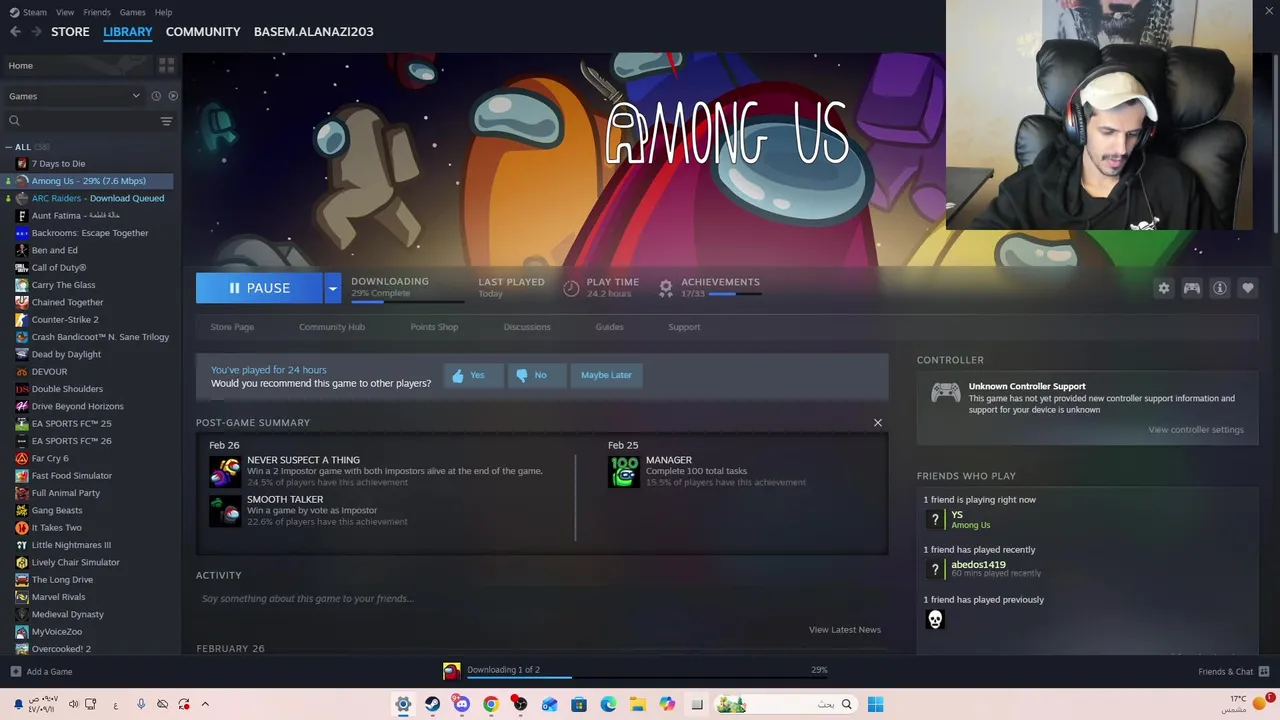Click View controller settings link
The width and height of the screenshot is (1280, 720).
[x=1196, y=430]
